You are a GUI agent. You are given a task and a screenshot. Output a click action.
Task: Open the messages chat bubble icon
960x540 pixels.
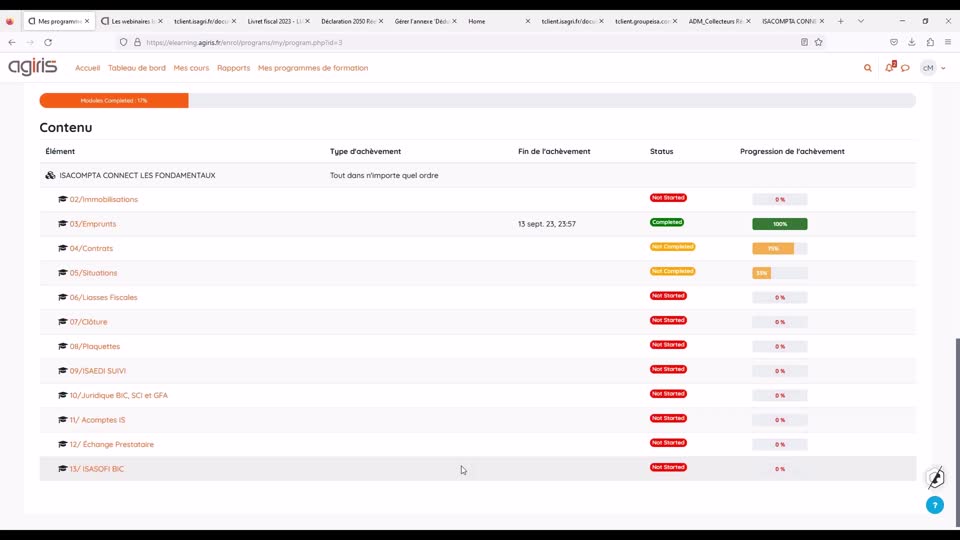pyautogui.click(x=906, y=68)
